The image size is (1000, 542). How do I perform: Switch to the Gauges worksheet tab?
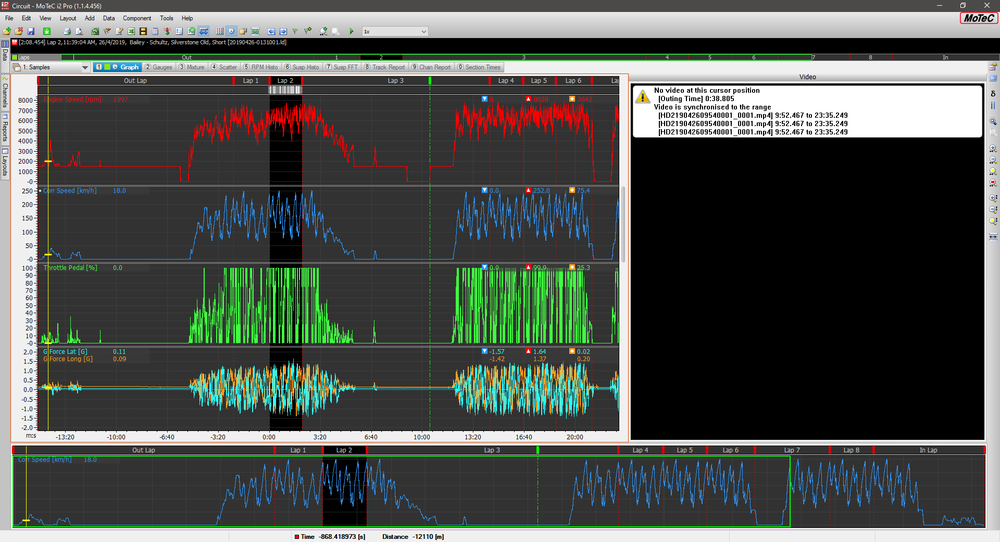coord(159,67)
